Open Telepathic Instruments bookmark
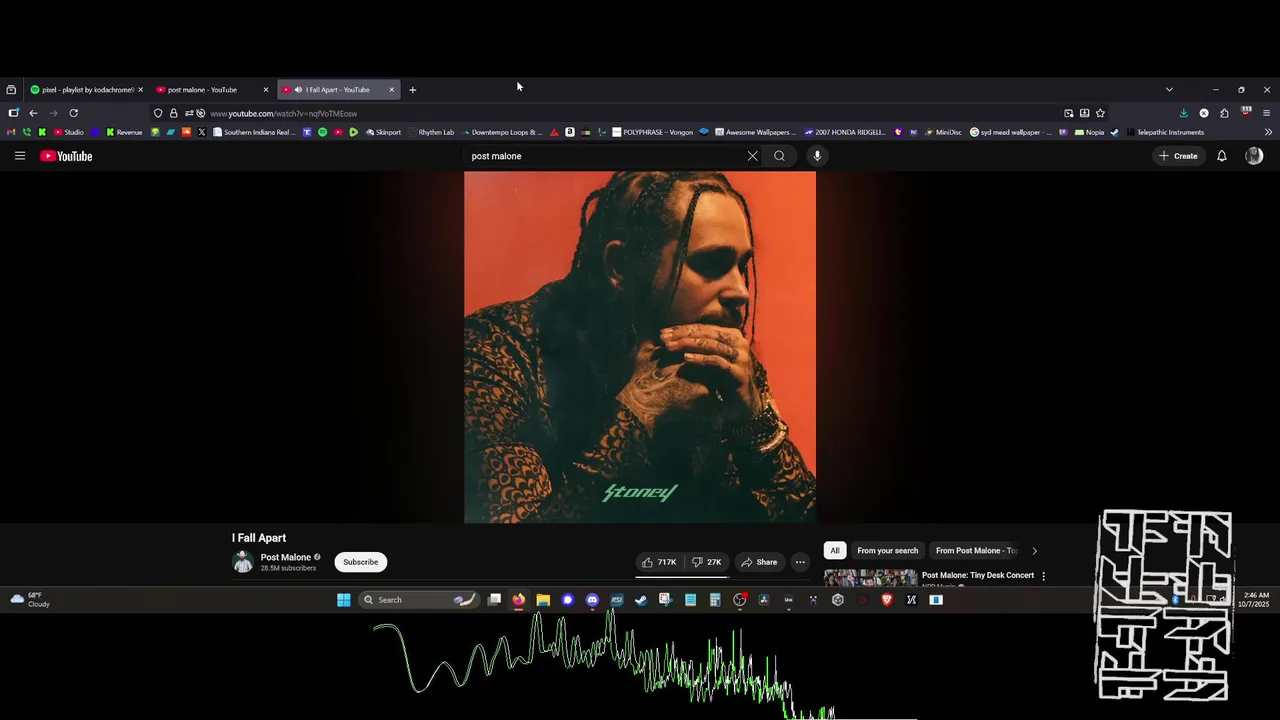Screen dimensions: 1280x720 point(1164,132)
